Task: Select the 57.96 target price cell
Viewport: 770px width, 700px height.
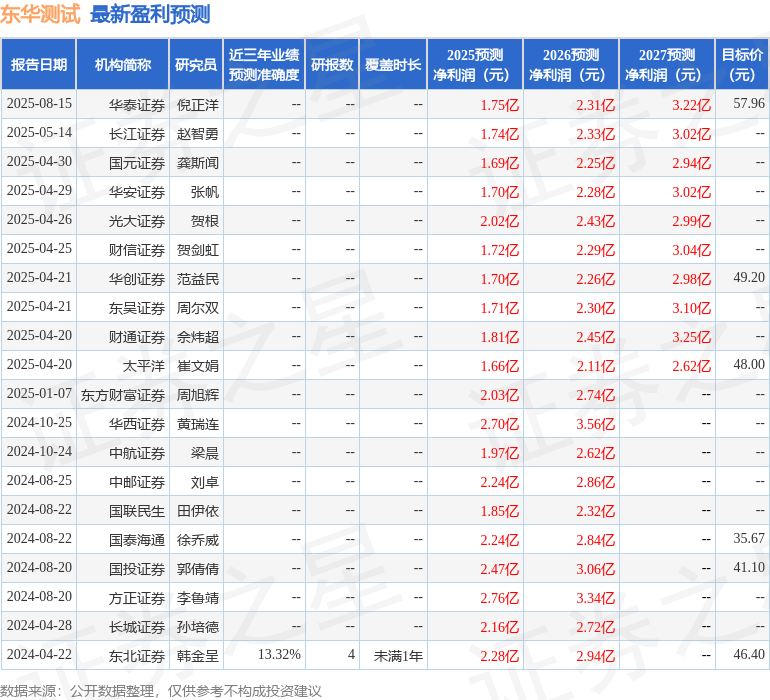Action: [748, 104]
